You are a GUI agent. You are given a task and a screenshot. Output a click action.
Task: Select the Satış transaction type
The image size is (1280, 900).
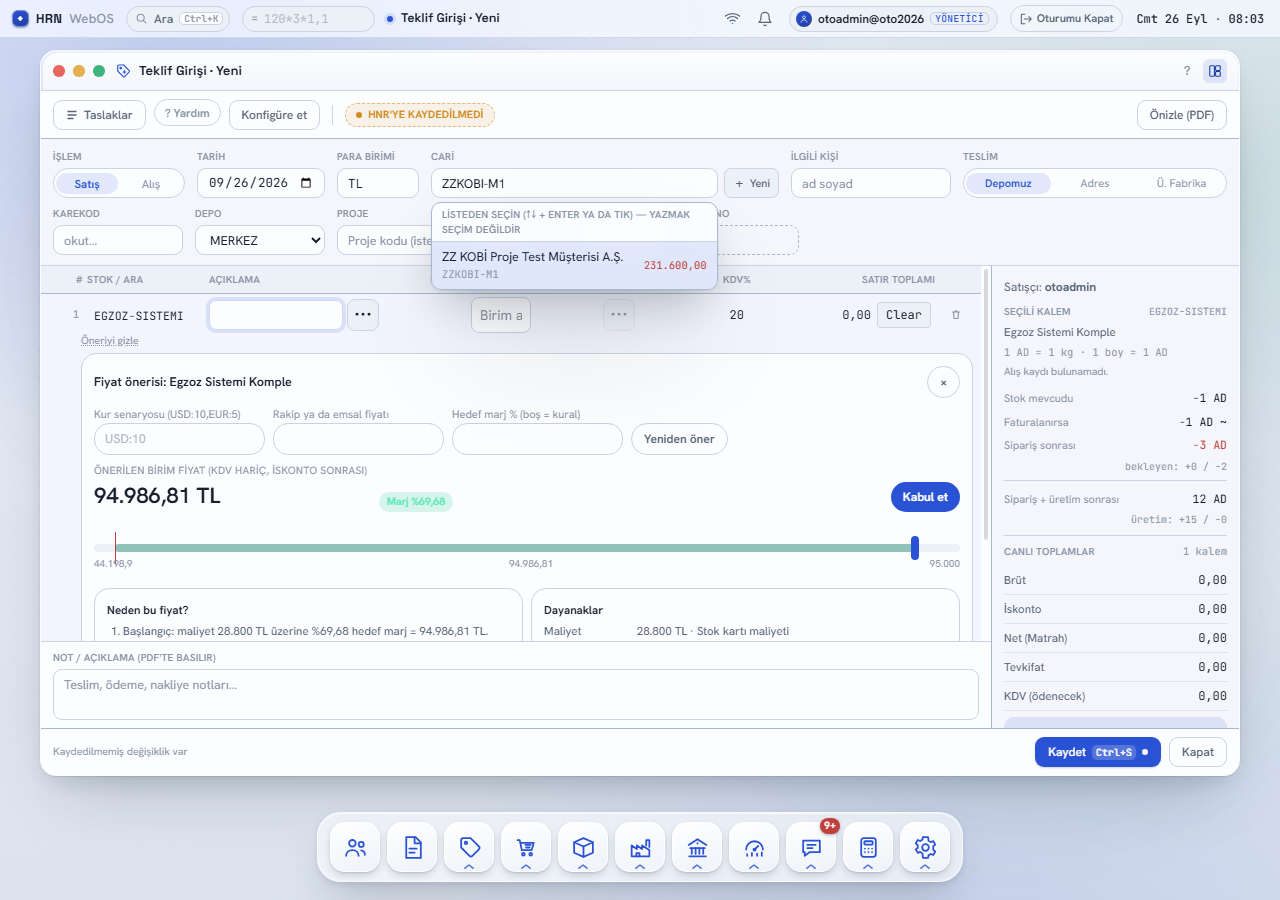tap(87, 184)
